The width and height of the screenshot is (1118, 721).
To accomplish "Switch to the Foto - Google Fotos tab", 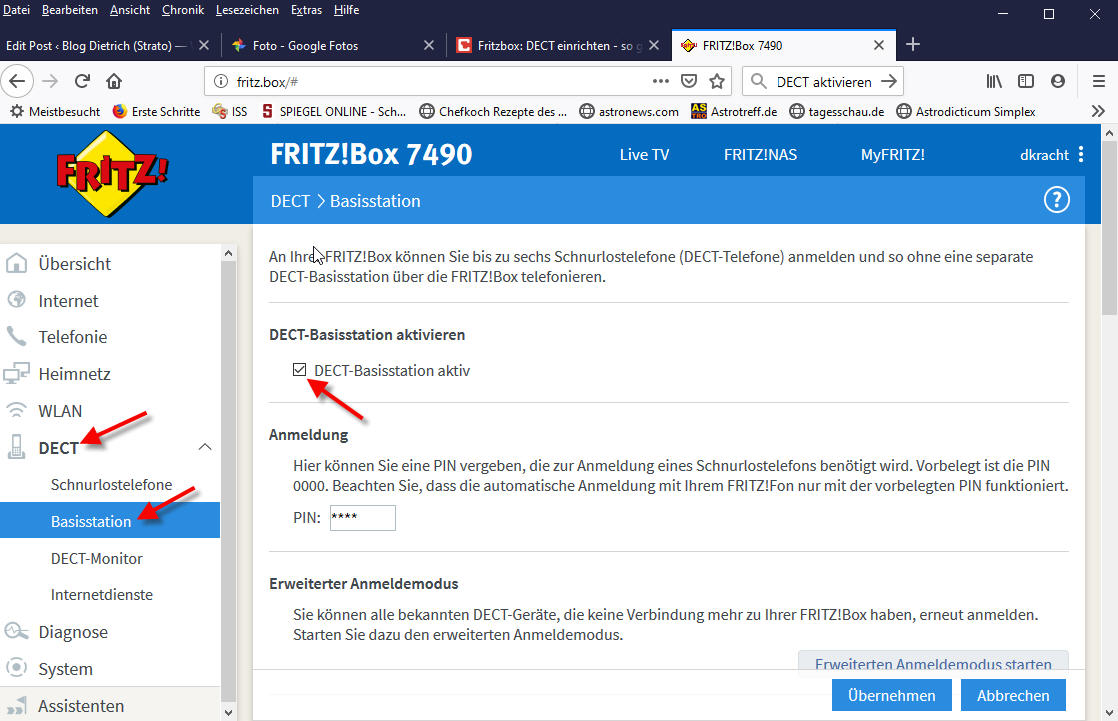I will [320, 45].
